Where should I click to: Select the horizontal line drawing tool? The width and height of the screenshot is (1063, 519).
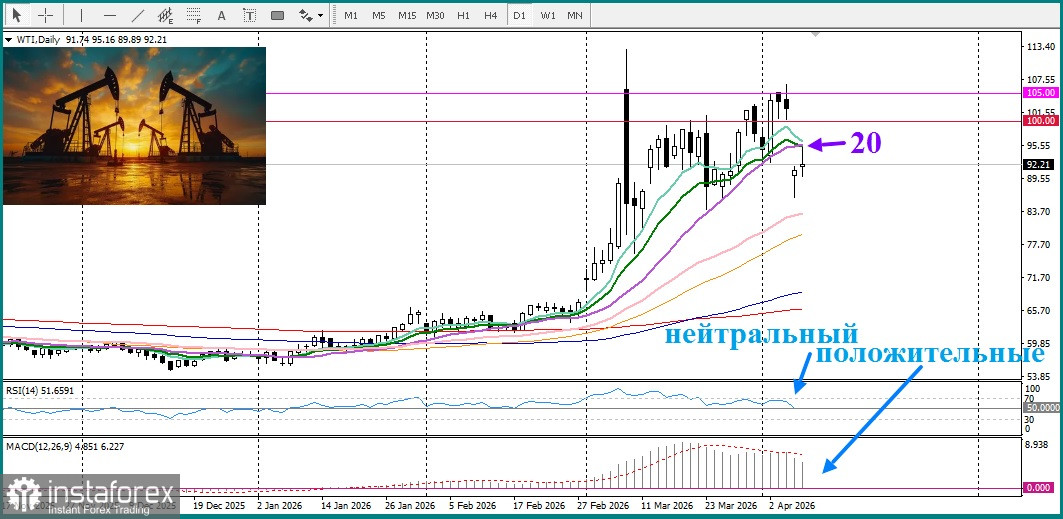click(110, 15)
